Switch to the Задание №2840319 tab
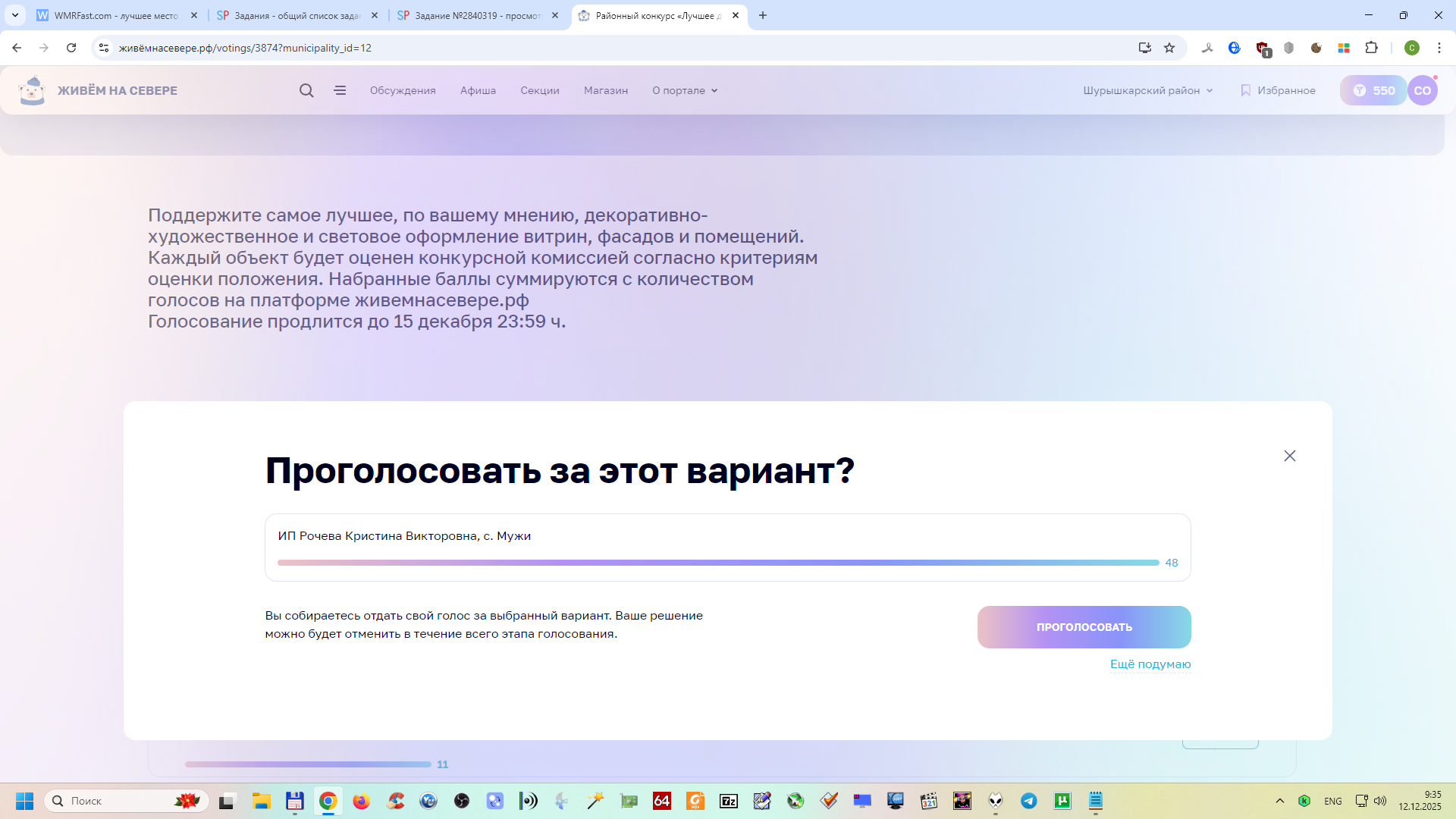 click(x=476, y=15)
